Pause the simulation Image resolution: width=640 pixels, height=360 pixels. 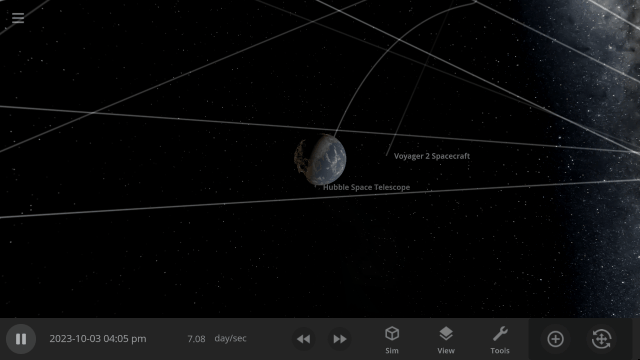pyautogui.click(x=21, y=339)
